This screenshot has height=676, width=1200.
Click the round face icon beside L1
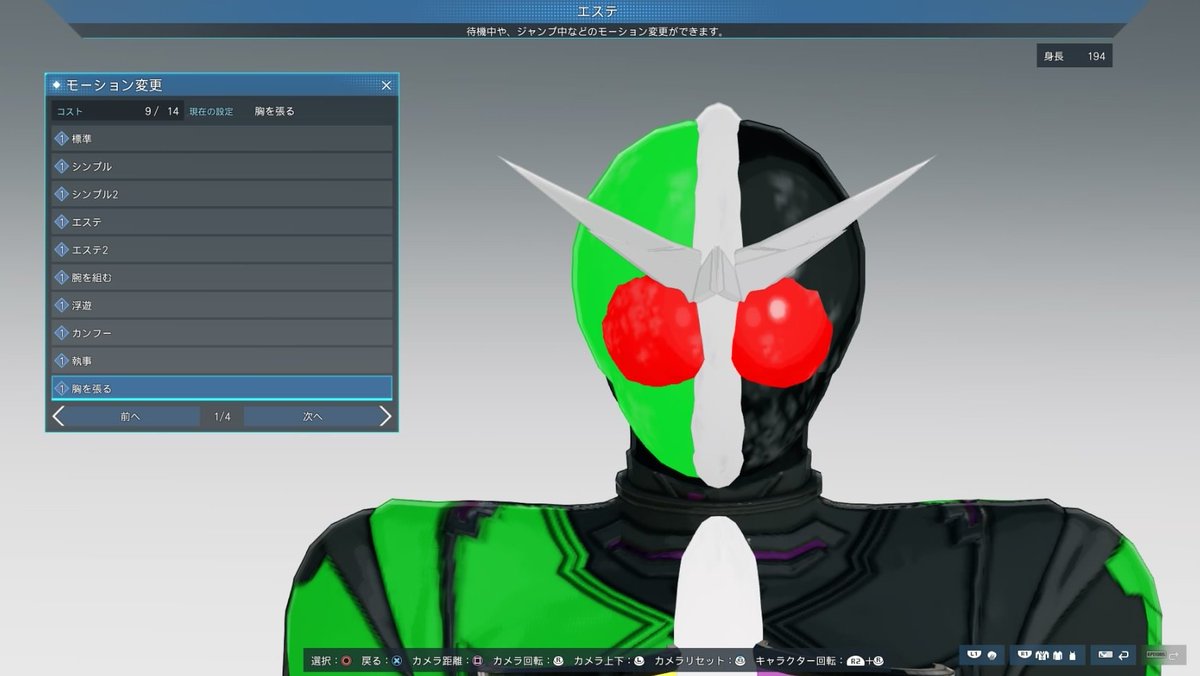click(x=992, y=656)
